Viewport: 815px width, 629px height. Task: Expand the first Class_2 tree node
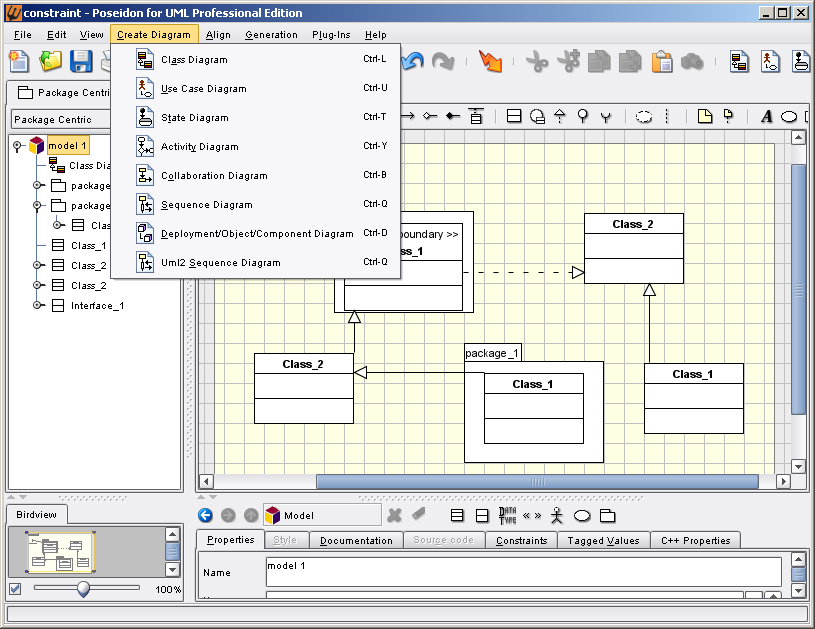pyautogui.click(x=37, y=265)
